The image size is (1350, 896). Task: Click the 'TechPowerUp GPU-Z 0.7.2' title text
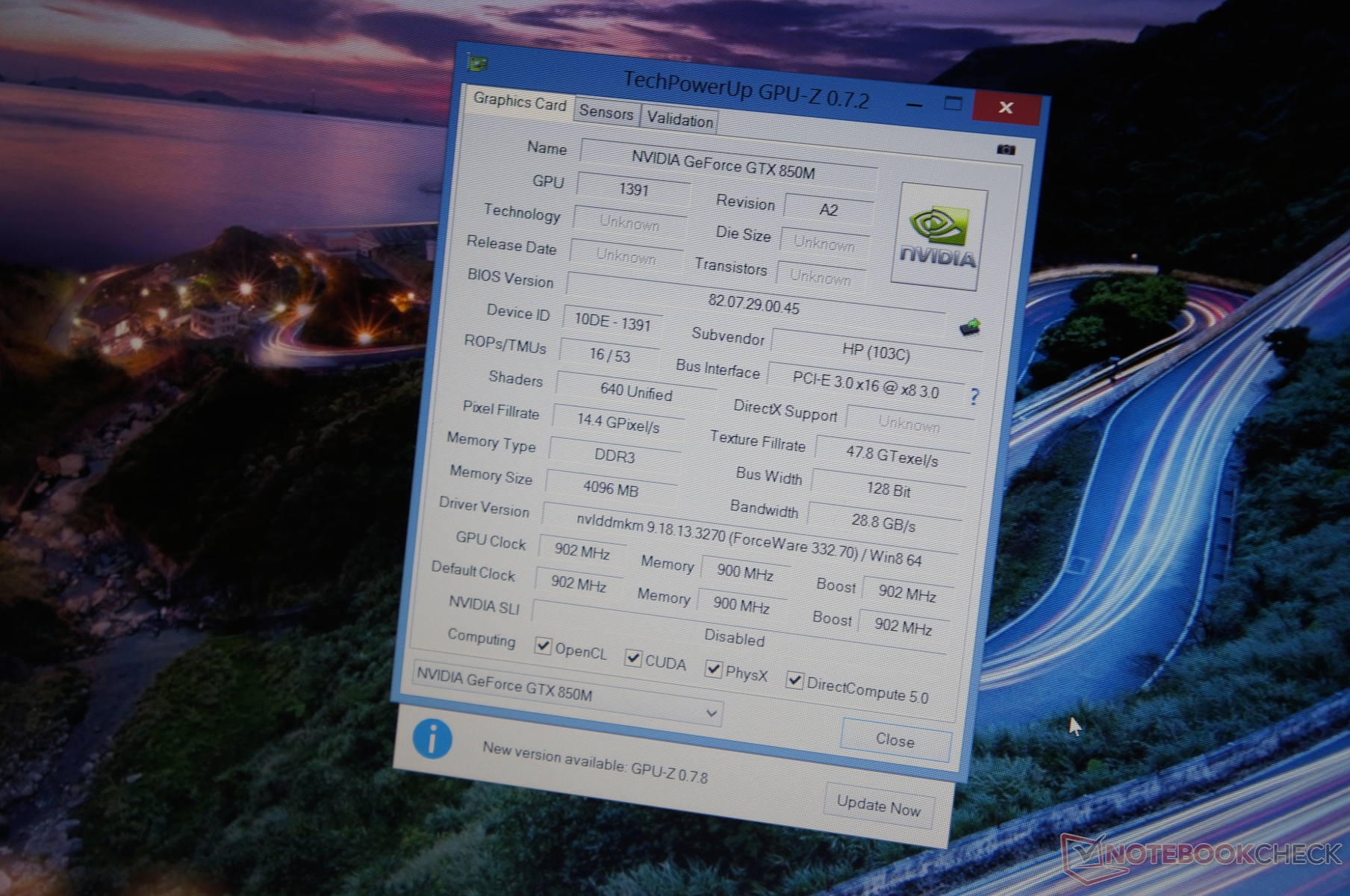click(746, 90)
